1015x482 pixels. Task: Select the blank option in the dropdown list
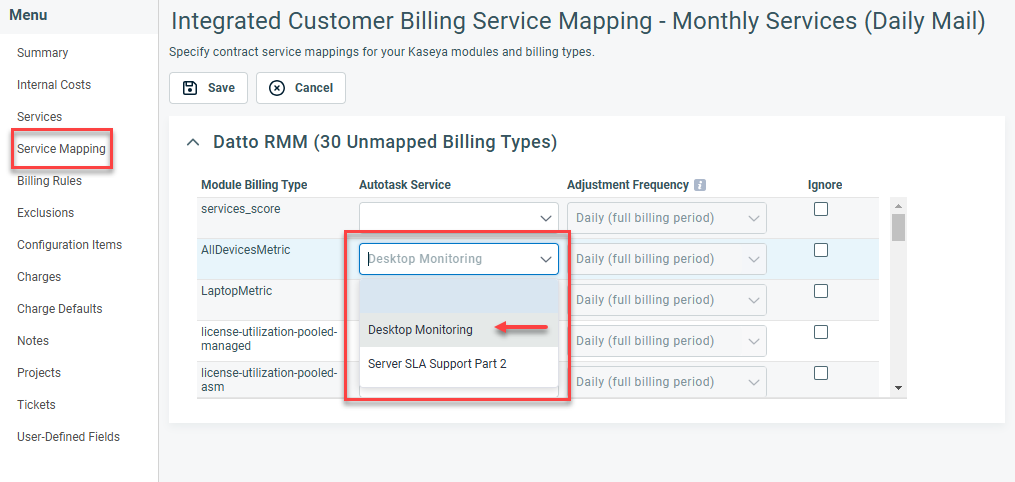pos(458,297)
